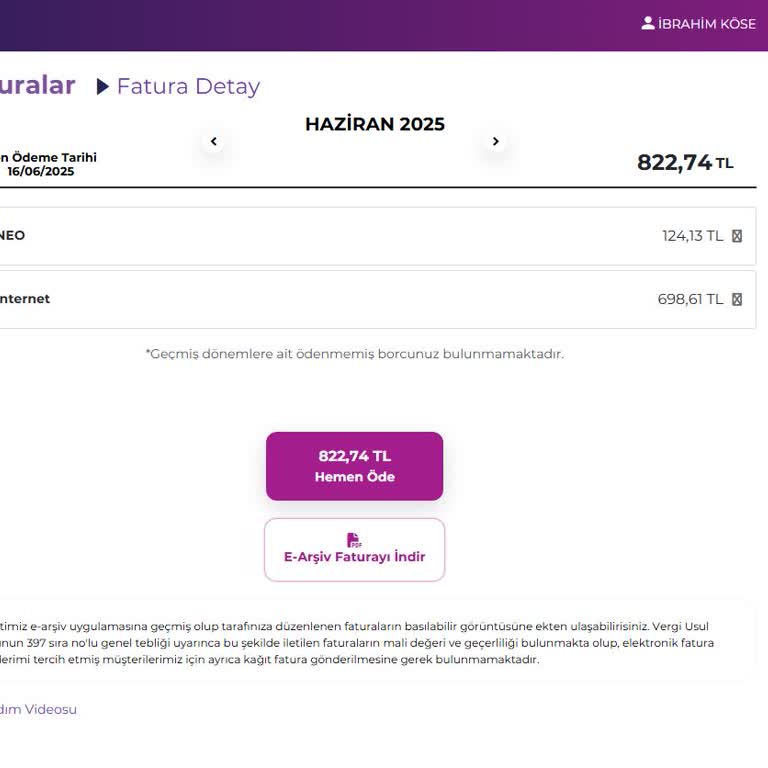Click the 698,61 TL Internet amount
768x768 pixels.
pyautogui.click(x=690, y=299)
